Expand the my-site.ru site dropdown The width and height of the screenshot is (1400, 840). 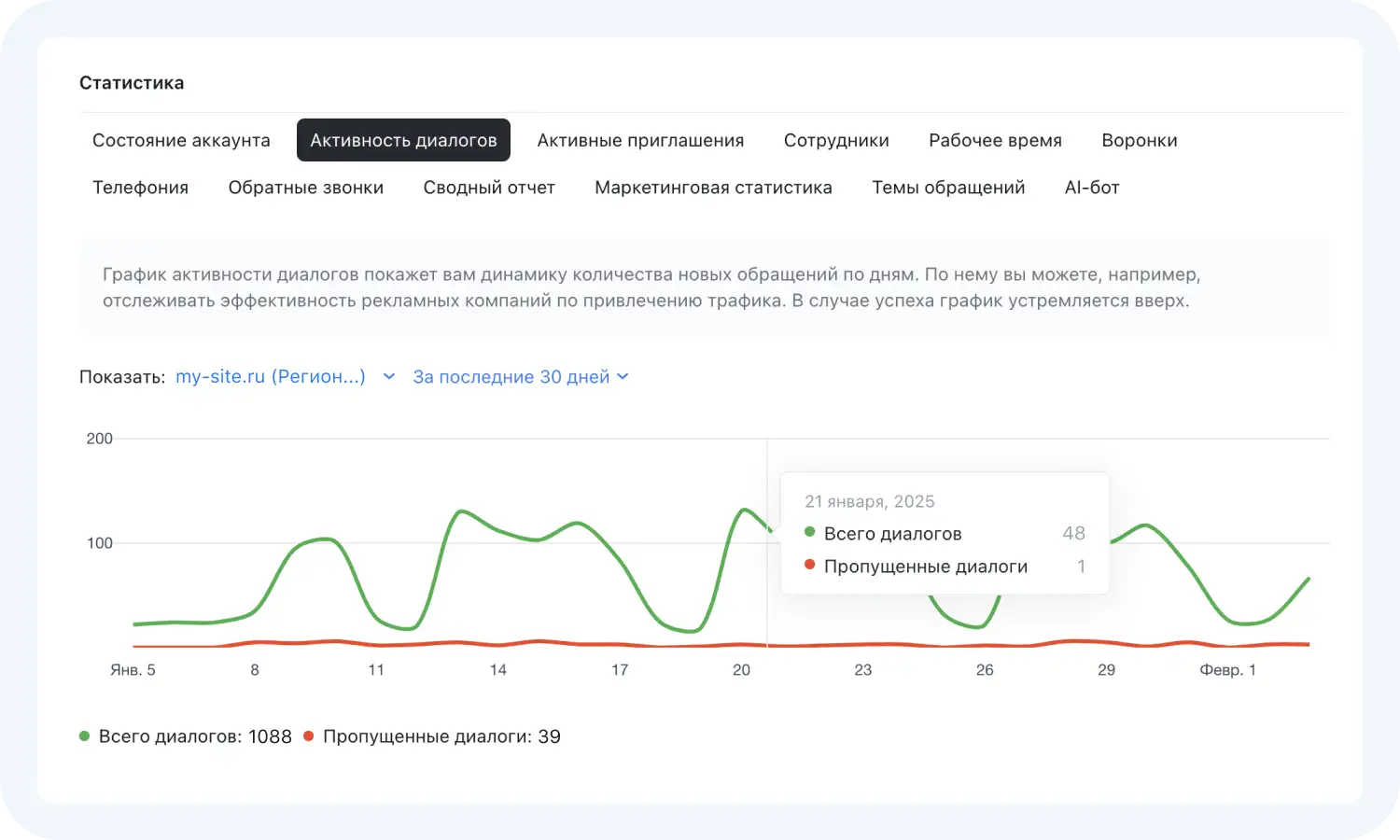[x=271, y=377]
